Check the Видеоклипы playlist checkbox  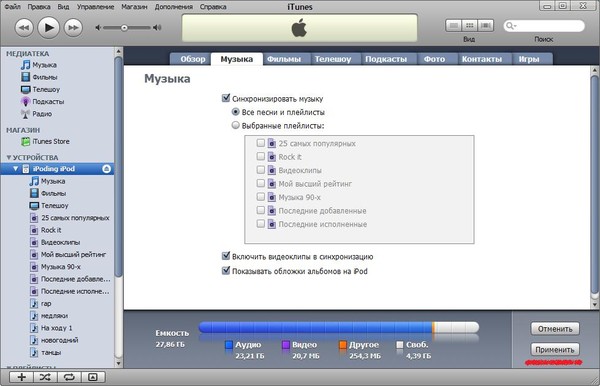click(261, 170)
